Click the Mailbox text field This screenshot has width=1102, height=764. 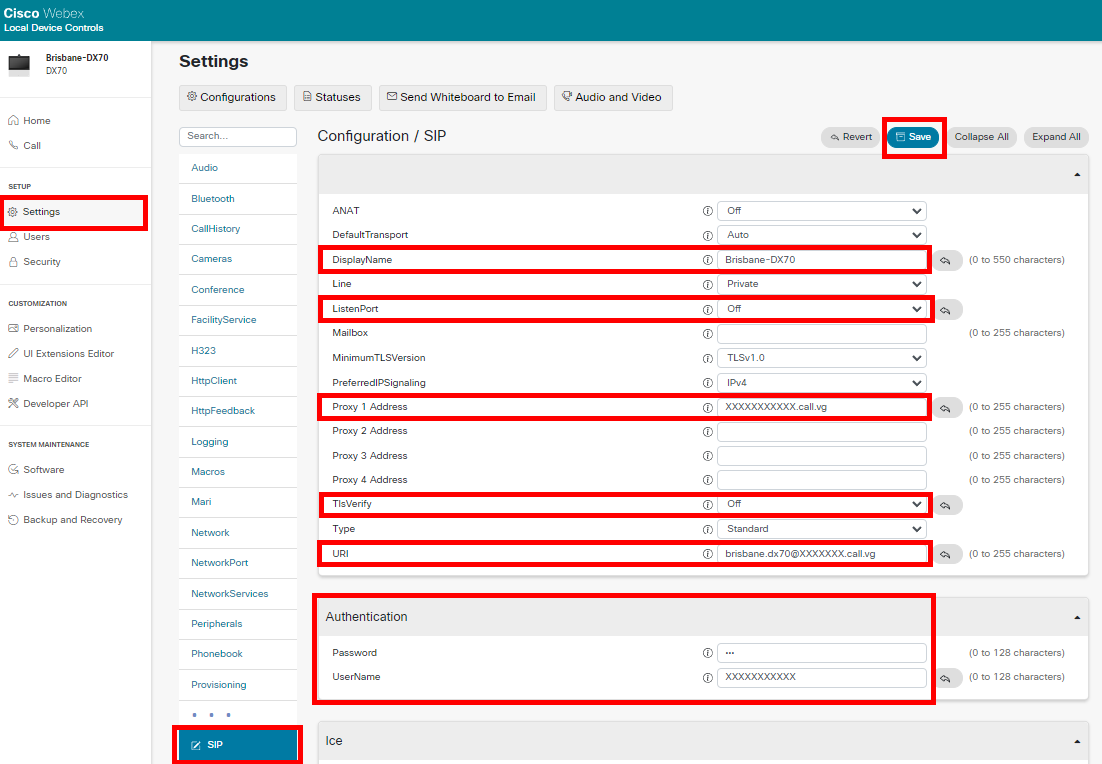pos(822,333)
